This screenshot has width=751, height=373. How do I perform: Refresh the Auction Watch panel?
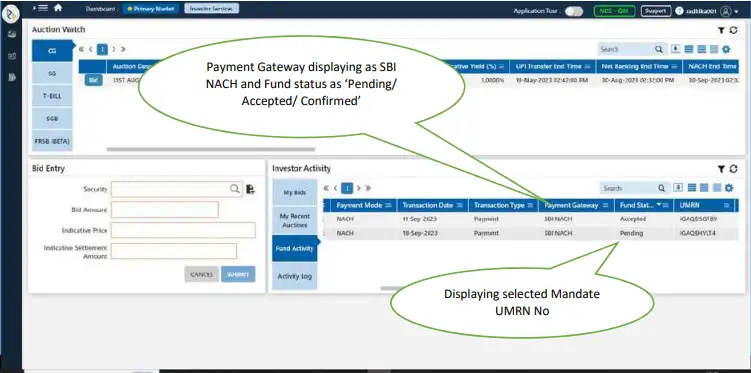pyautogui.click(x=733, y=30)
